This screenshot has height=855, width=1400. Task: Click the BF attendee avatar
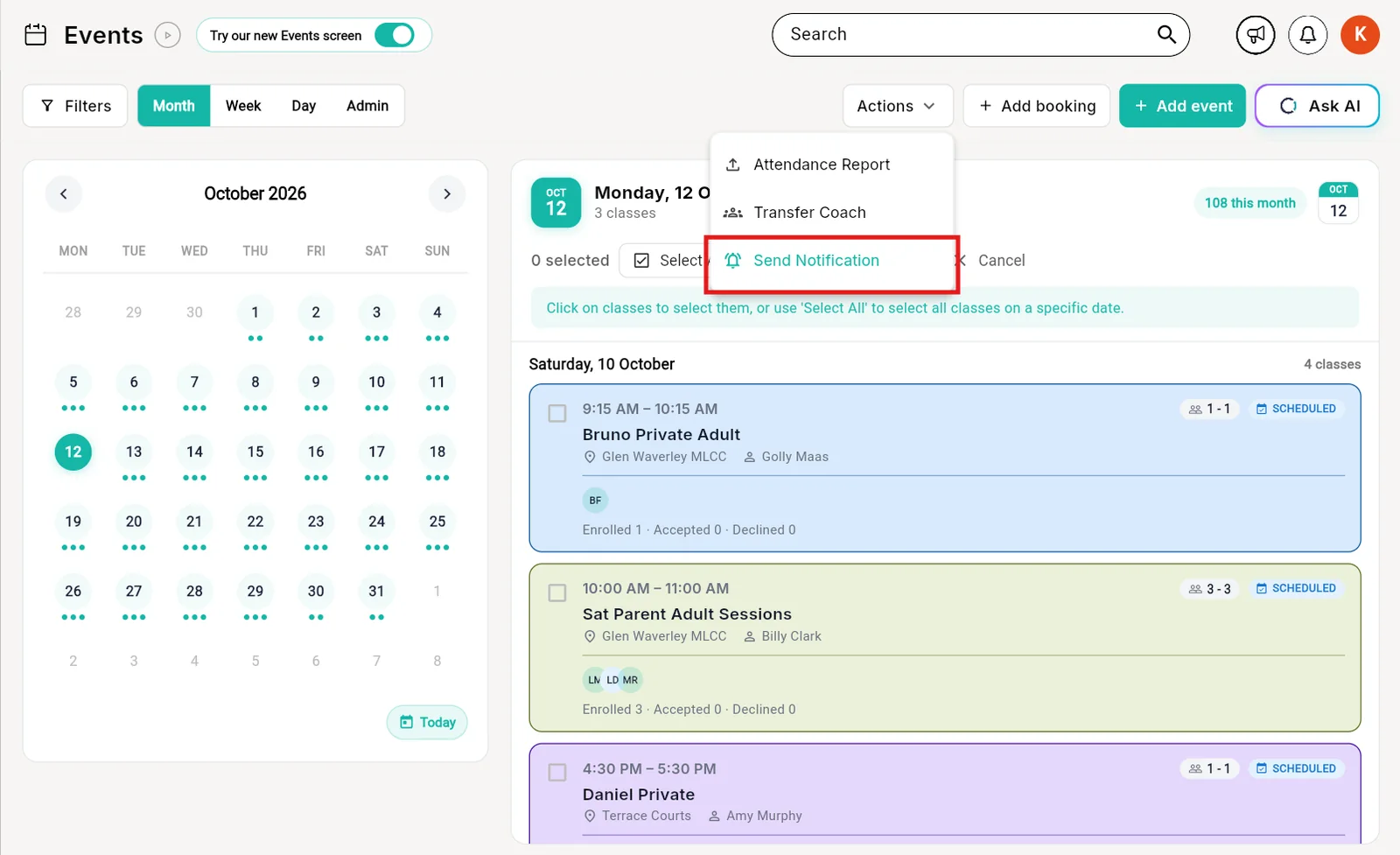click(x=595, y=501)
